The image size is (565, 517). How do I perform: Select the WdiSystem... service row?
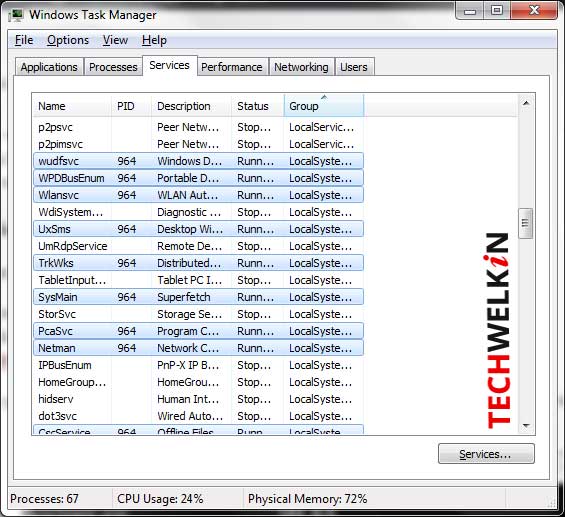point(198,212)
